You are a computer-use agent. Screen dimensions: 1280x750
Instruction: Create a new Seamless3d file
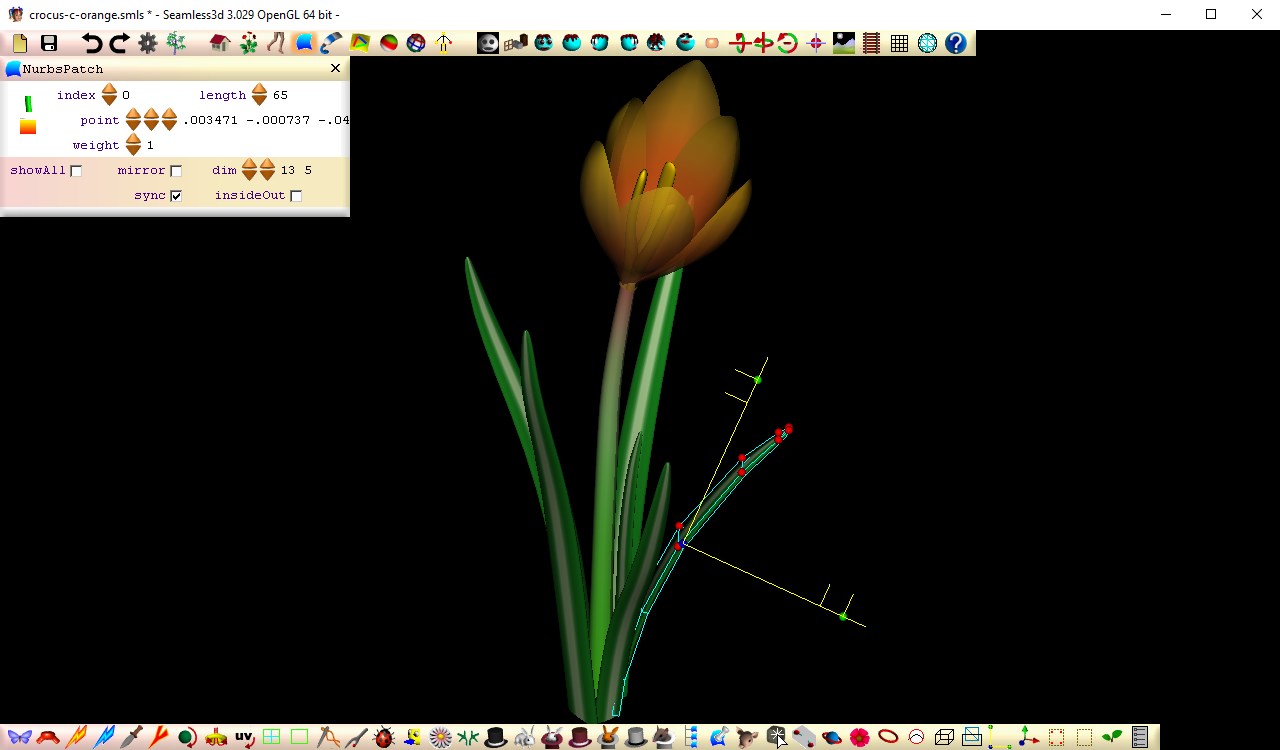click(x=18, y=43)
